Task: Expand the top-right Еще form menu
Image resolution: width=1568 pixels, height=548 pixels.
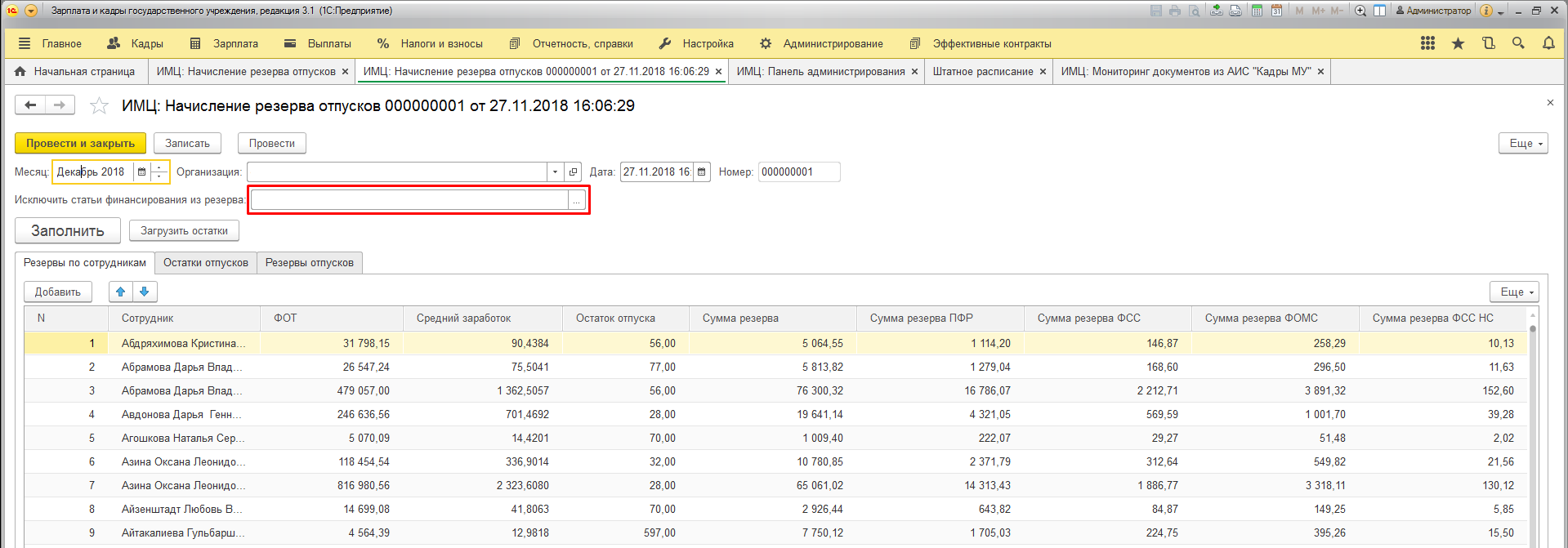Action: pyautogui.click(x=1523, y=143)
